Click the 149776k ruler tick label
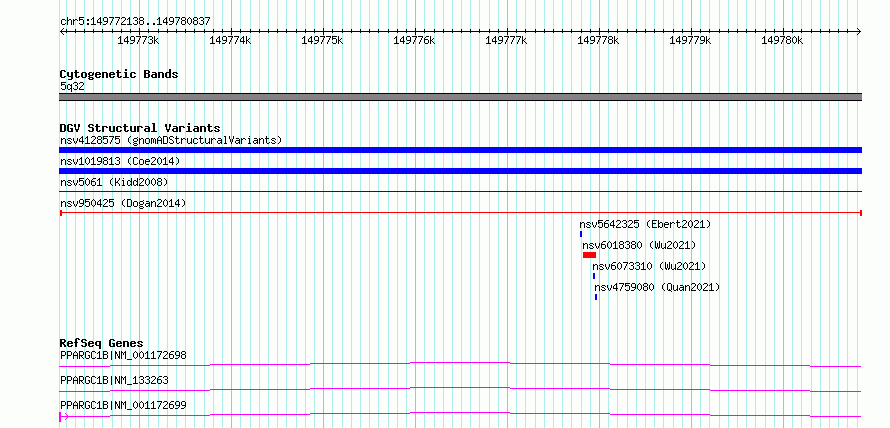The image size is (890, 428). (x=414, y=41)
